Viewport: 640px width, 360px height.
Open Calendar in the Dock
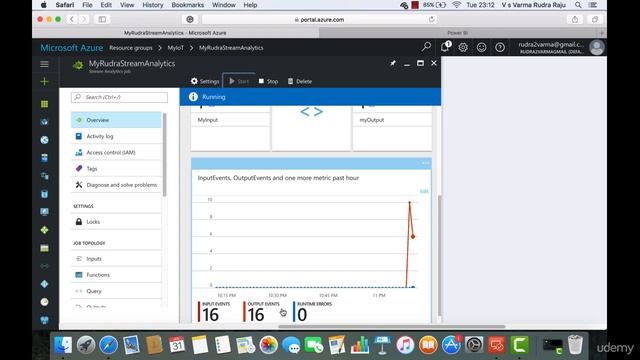[176, 345]
